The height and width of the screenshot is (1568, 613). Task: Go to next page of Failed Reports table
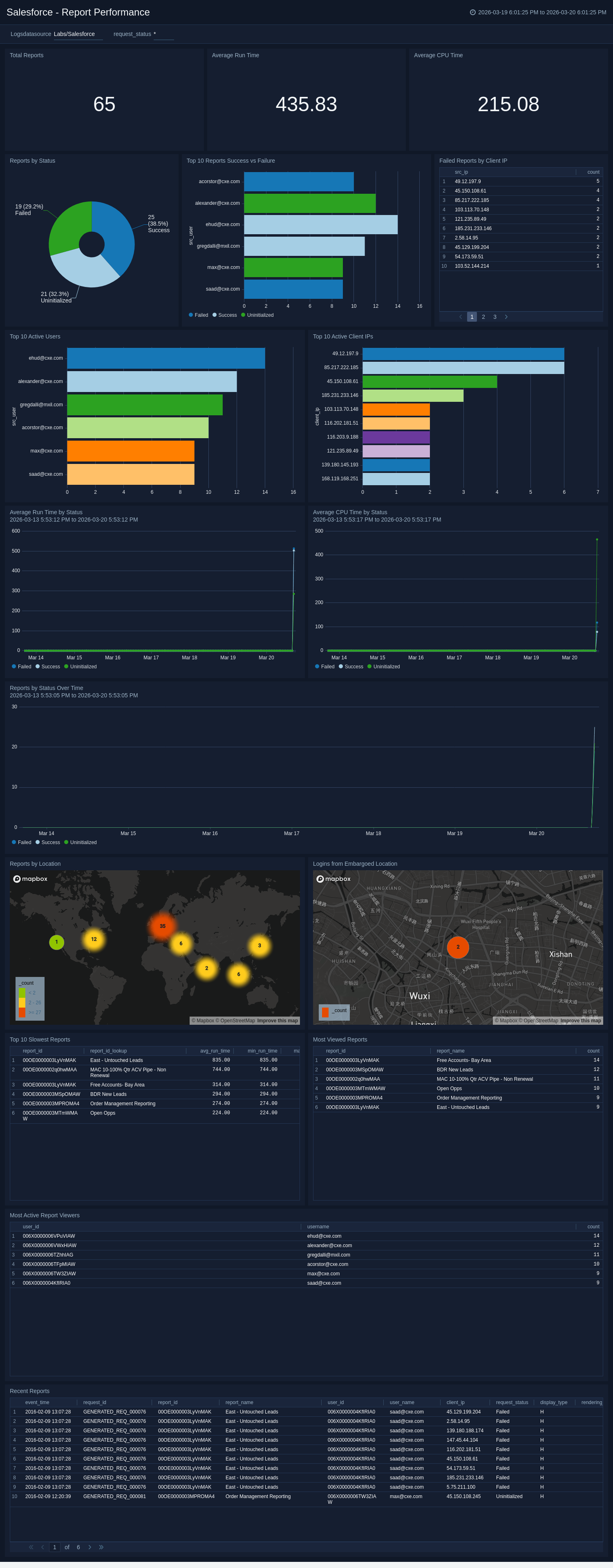pos(506,316)
